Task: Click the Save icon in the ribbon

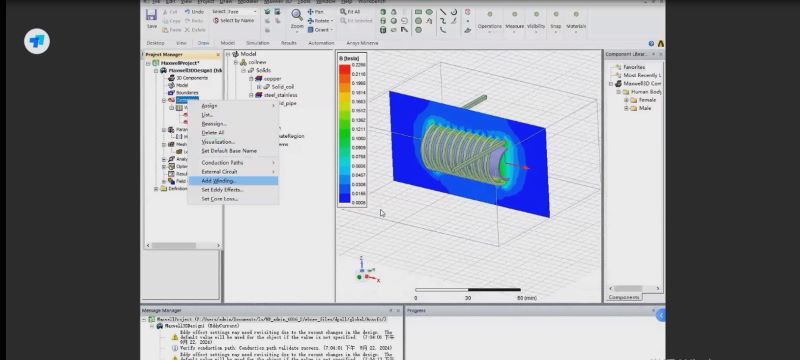Action: [152, 15]
